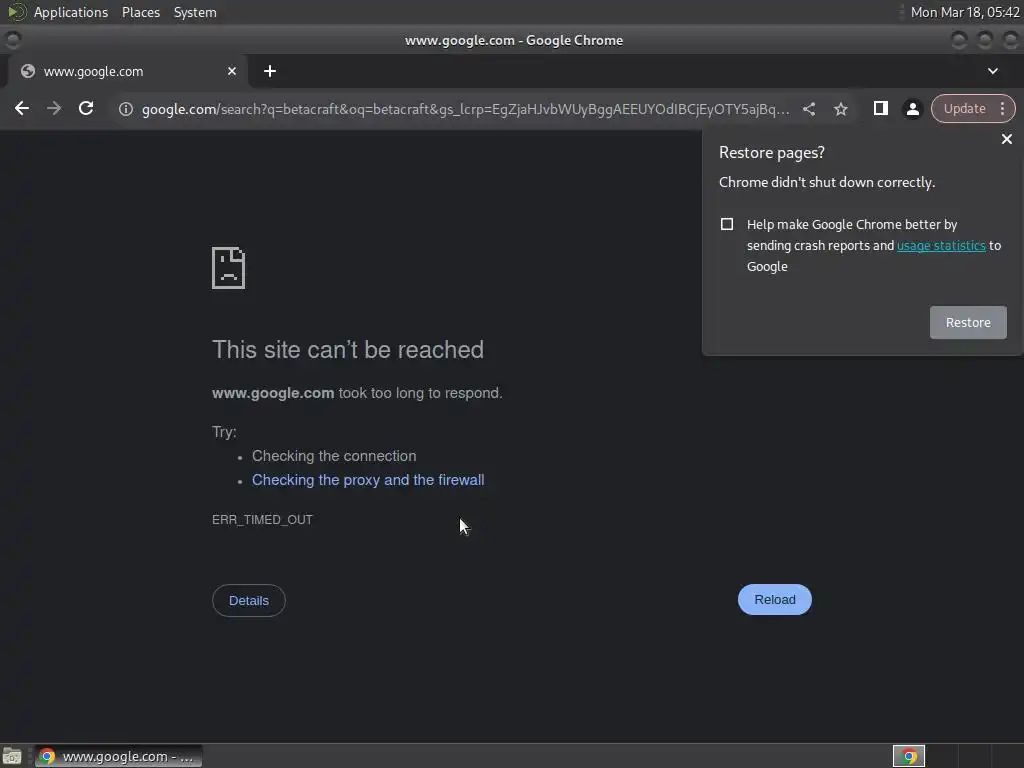Enable sending crash reports checkbox
This screenshot has width=1024, height=768.
(727, 224)
